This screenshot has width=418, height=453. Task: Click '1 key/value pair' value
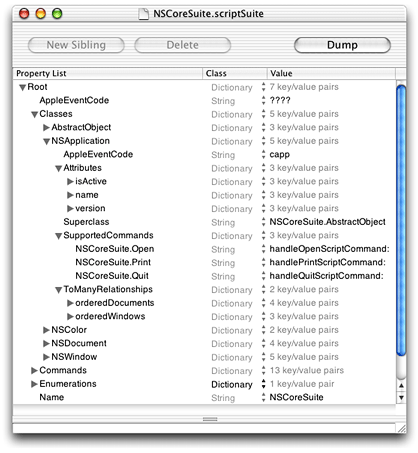(x=302, y=384)
